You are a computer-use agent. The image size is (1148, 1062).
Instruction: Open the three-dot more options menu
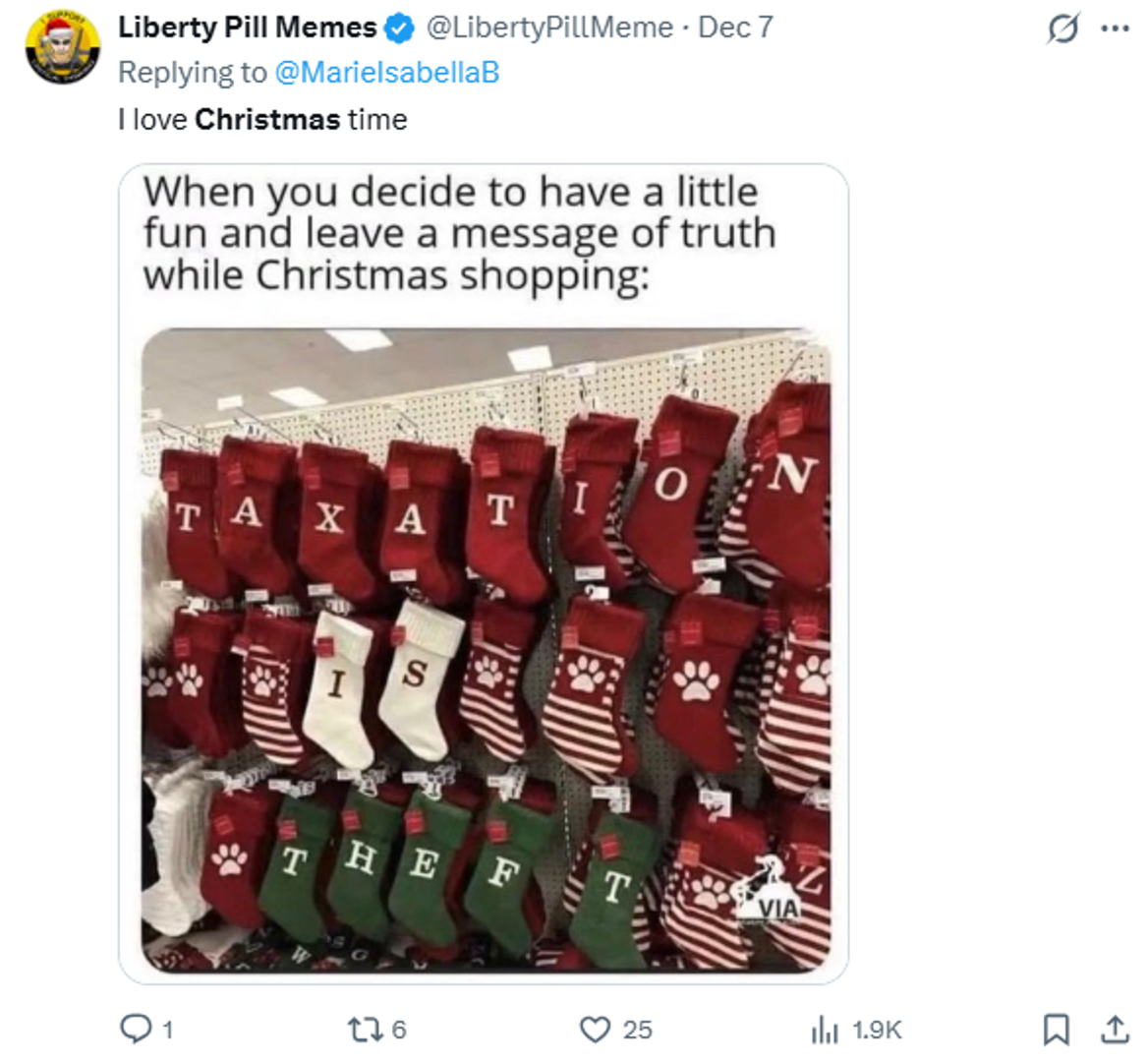[1115, 29]
